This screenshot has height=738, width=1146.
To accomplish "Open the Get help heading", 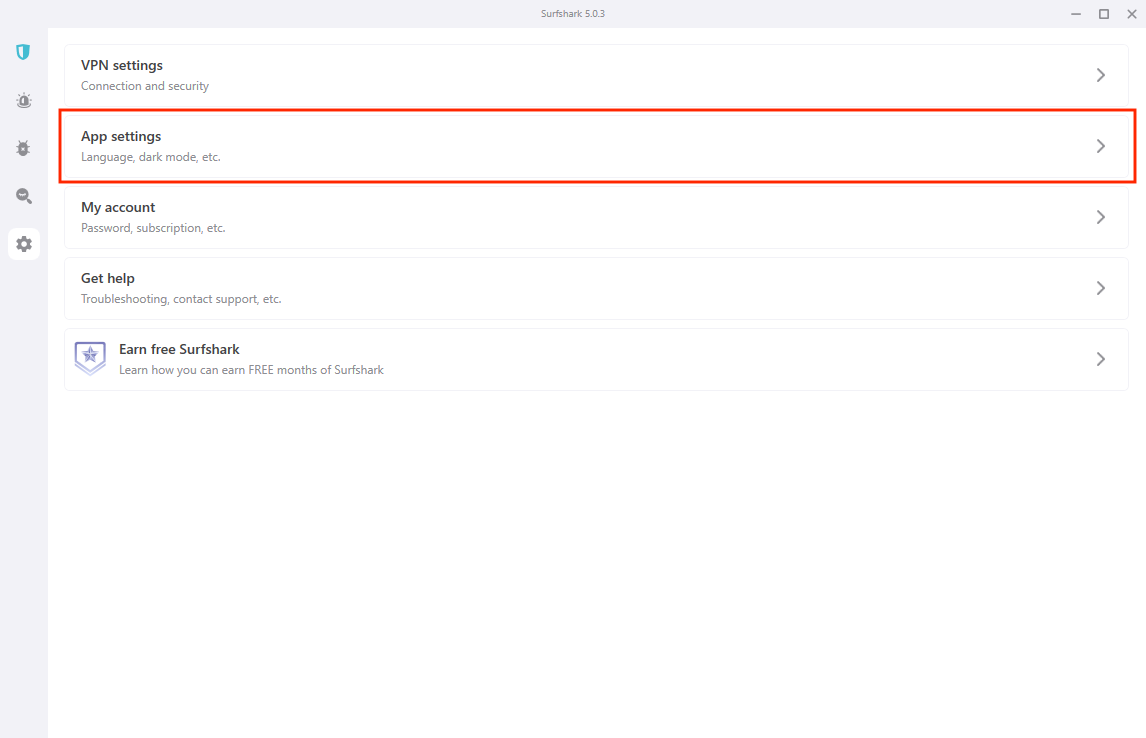I will point(108,278).
